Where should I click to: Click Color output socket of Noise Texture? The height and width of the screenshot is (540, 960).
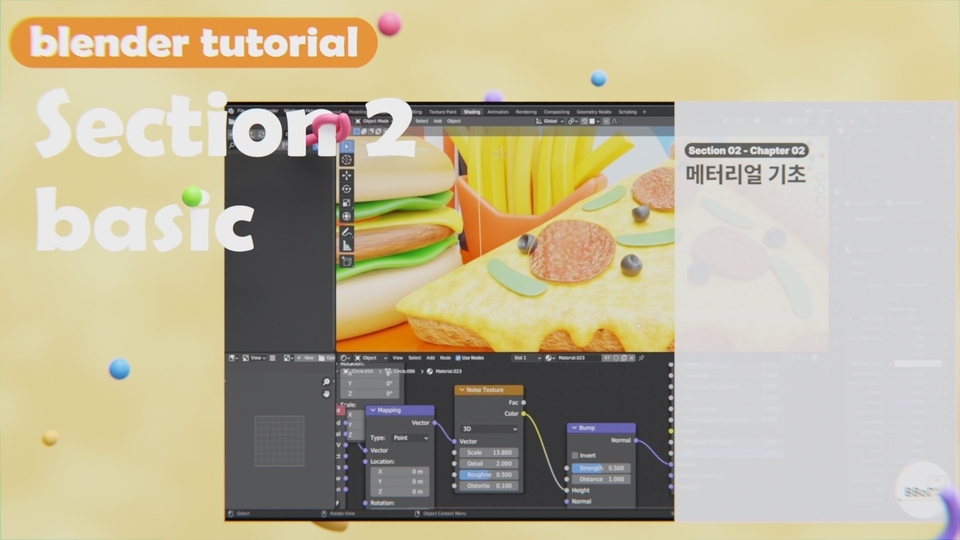pyautogui.click(x=523, y=414)
